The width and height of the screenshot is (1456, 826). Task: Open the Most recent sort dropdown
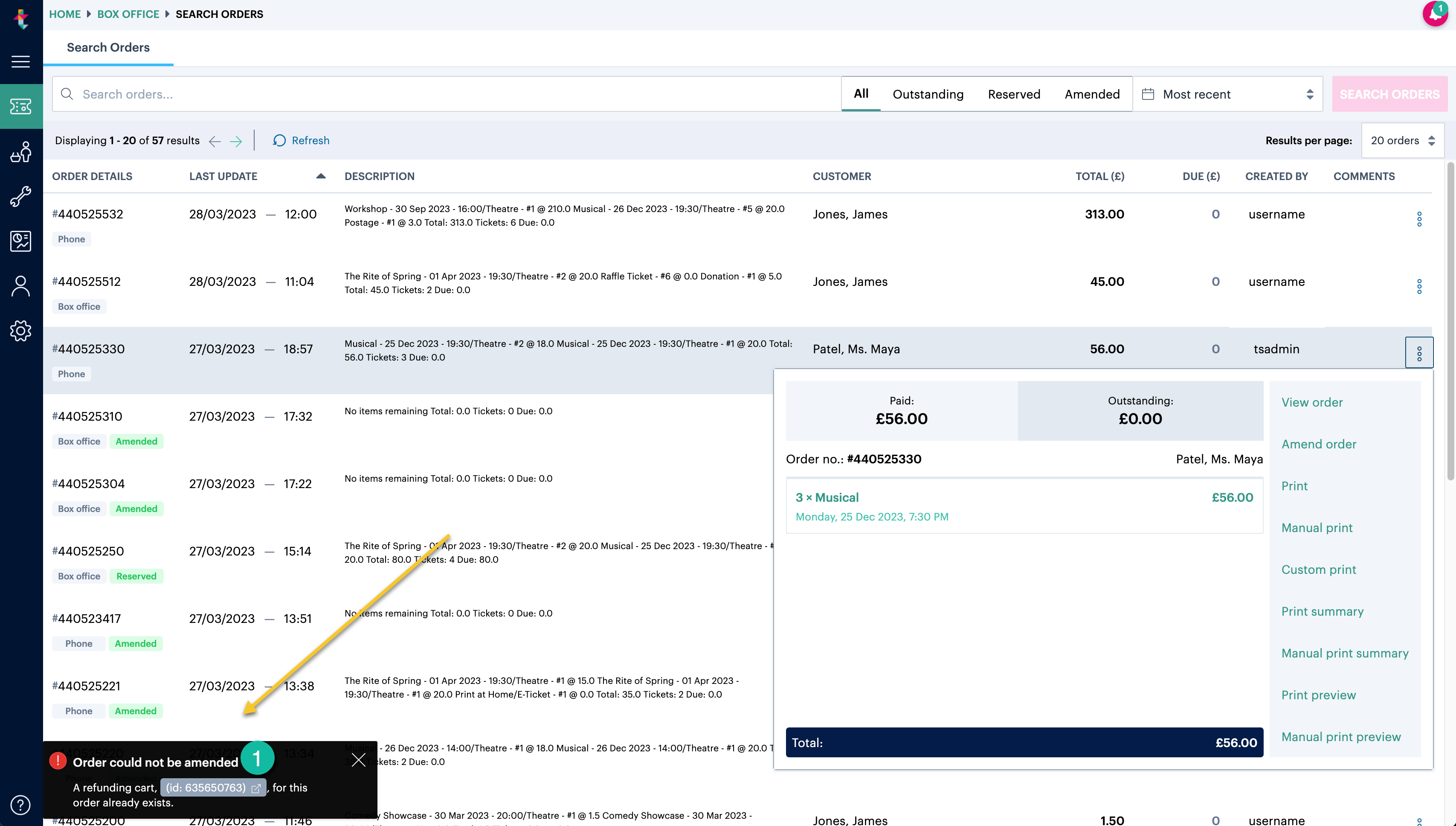point(1227,94)
